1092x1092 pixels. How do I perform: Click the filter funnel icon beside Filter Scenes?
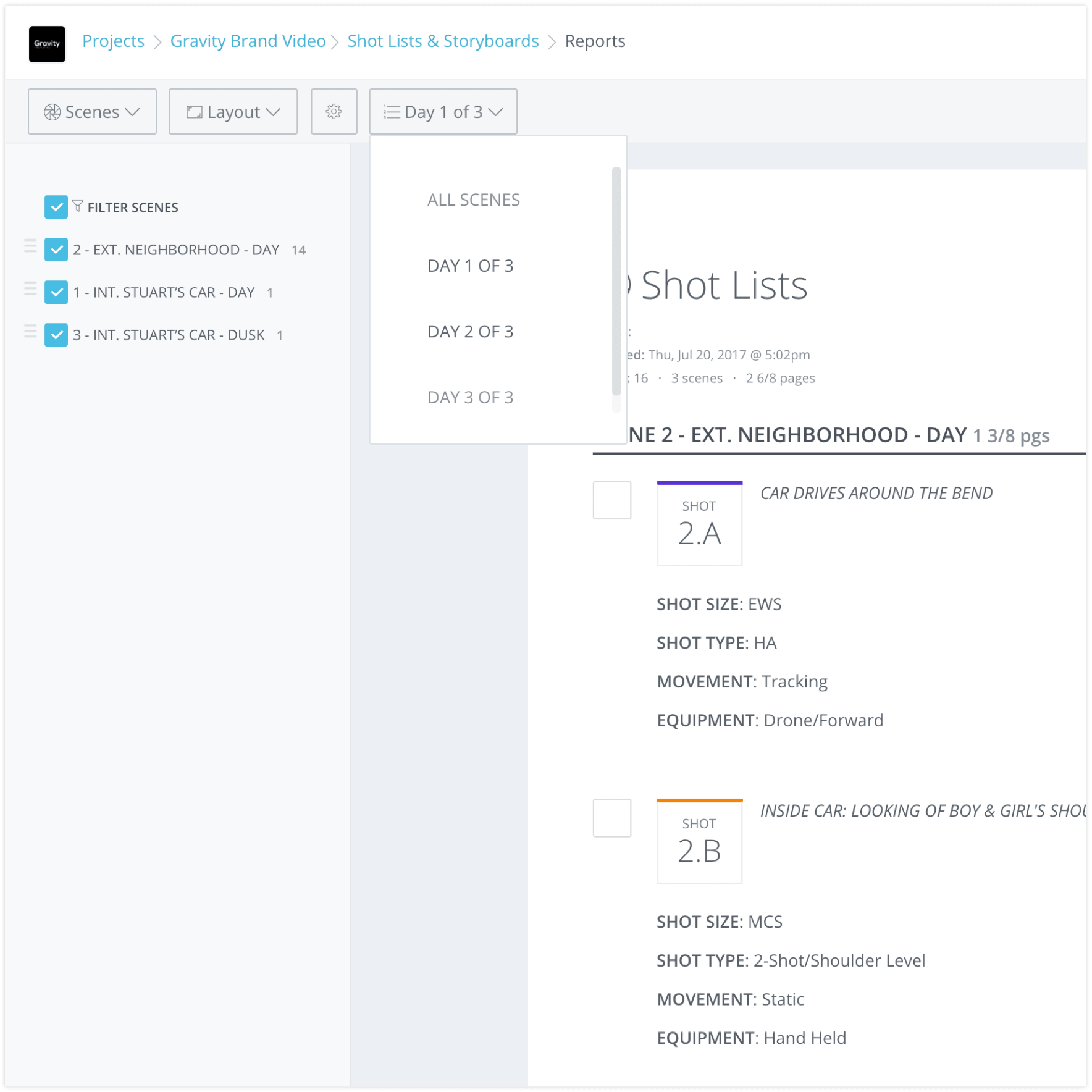pyautogui.click(x=77, y=206)
